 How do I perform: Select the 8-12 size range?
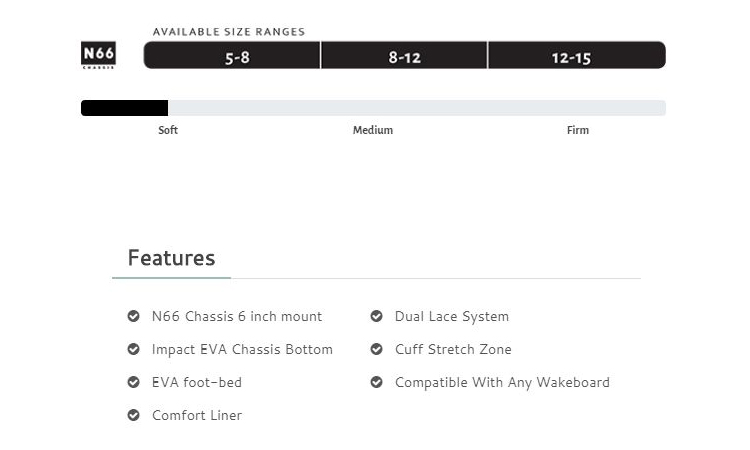[404, 55]
